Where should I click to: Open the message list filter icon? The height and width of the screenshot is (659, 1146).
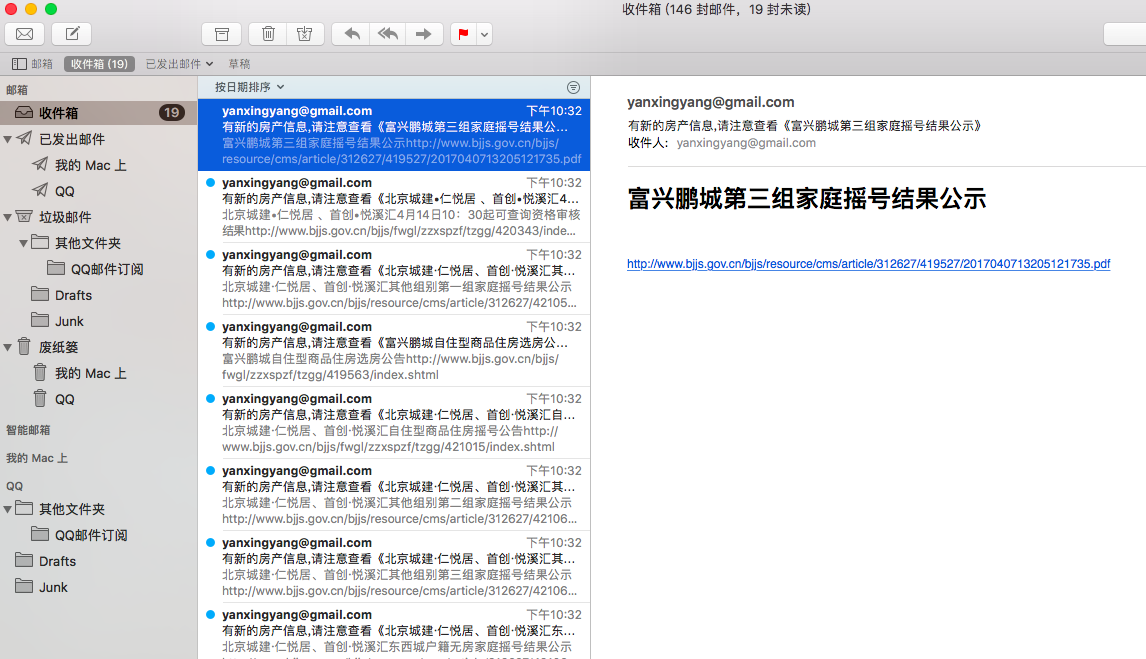tap(573, 87)
